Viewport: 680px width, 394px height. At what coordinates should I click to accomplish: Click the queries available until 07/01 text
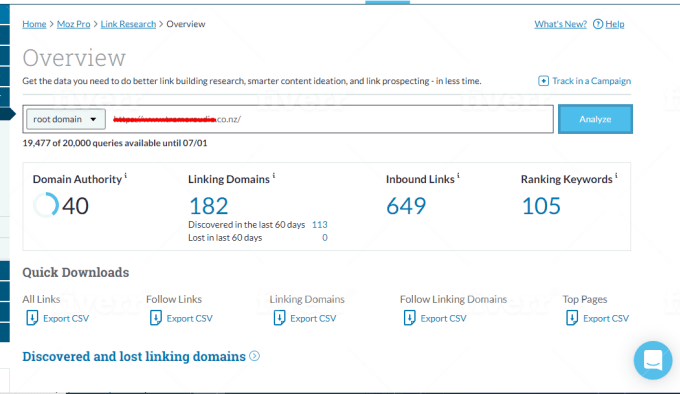point(115,143)
